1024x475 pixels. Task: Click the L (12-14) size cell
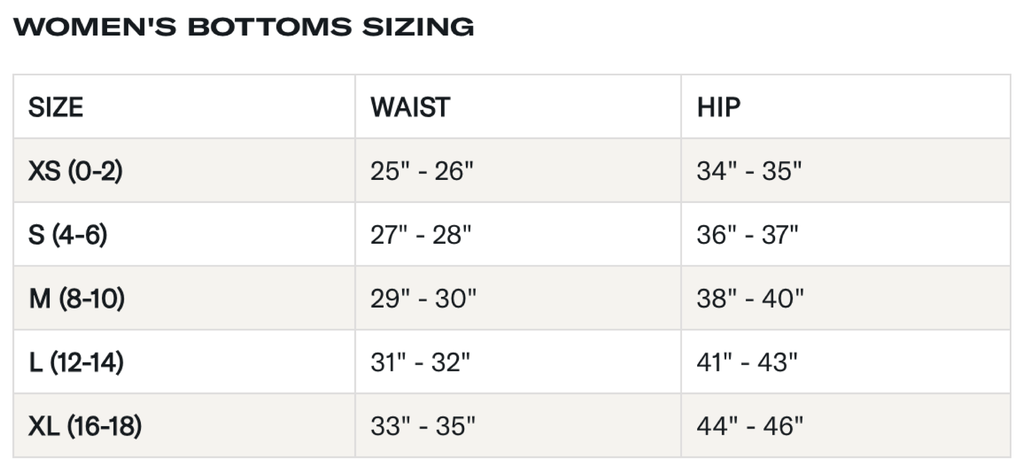[76, 362]
